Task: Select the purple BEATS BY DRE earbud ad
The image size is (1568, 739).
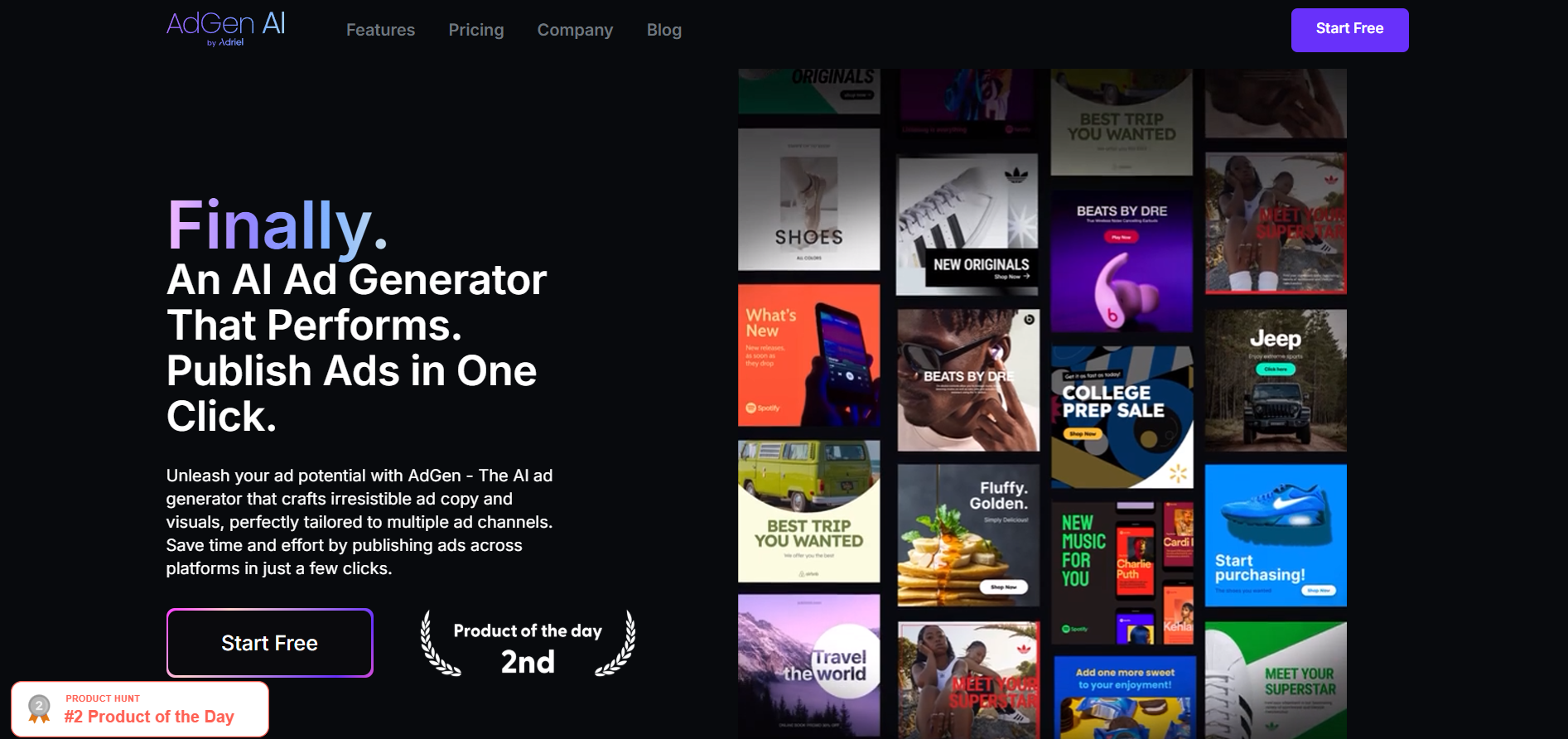Action: (x=1122, y=262)
